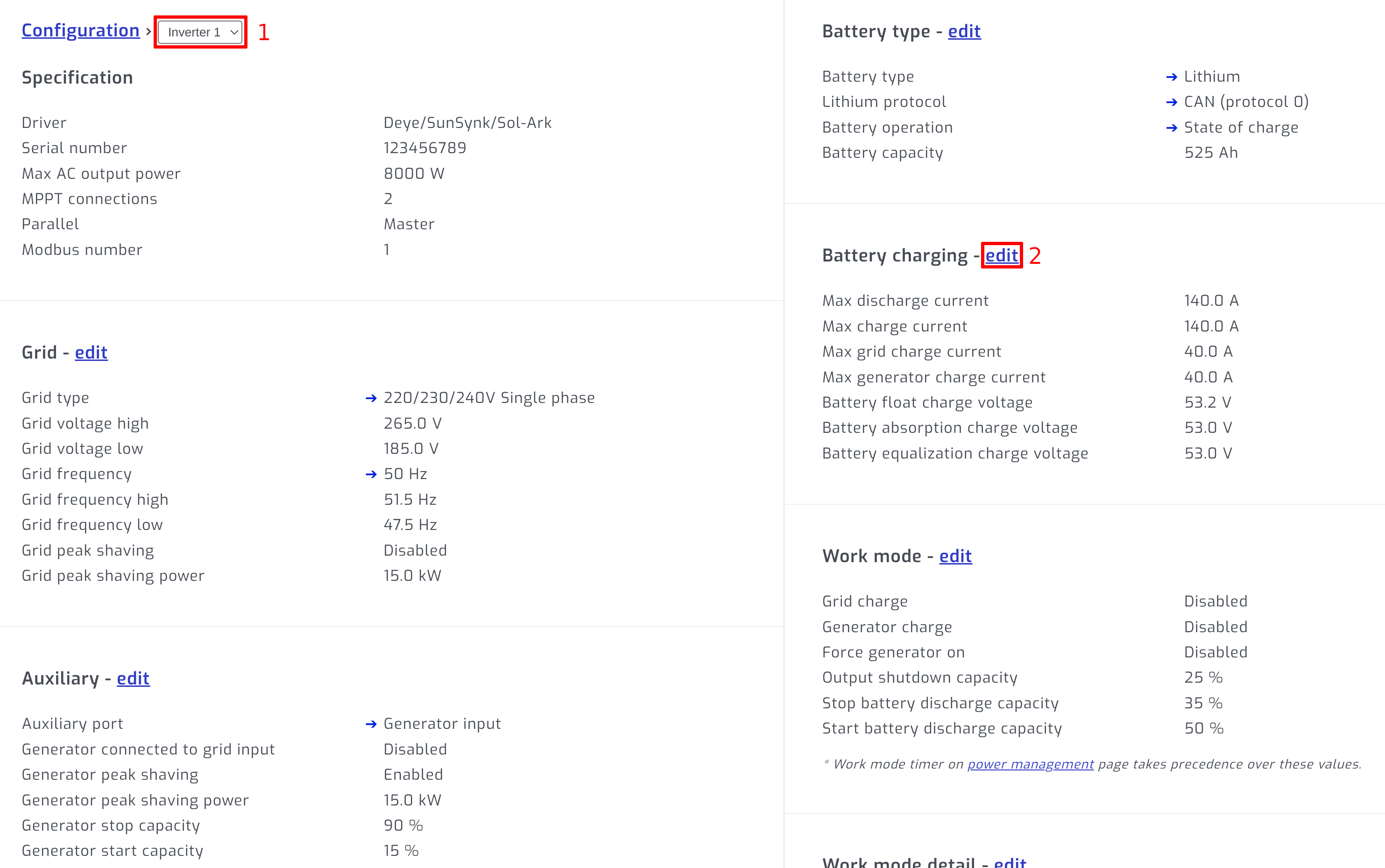Open the highlighted Battery charging edit link

point(1001,255)
